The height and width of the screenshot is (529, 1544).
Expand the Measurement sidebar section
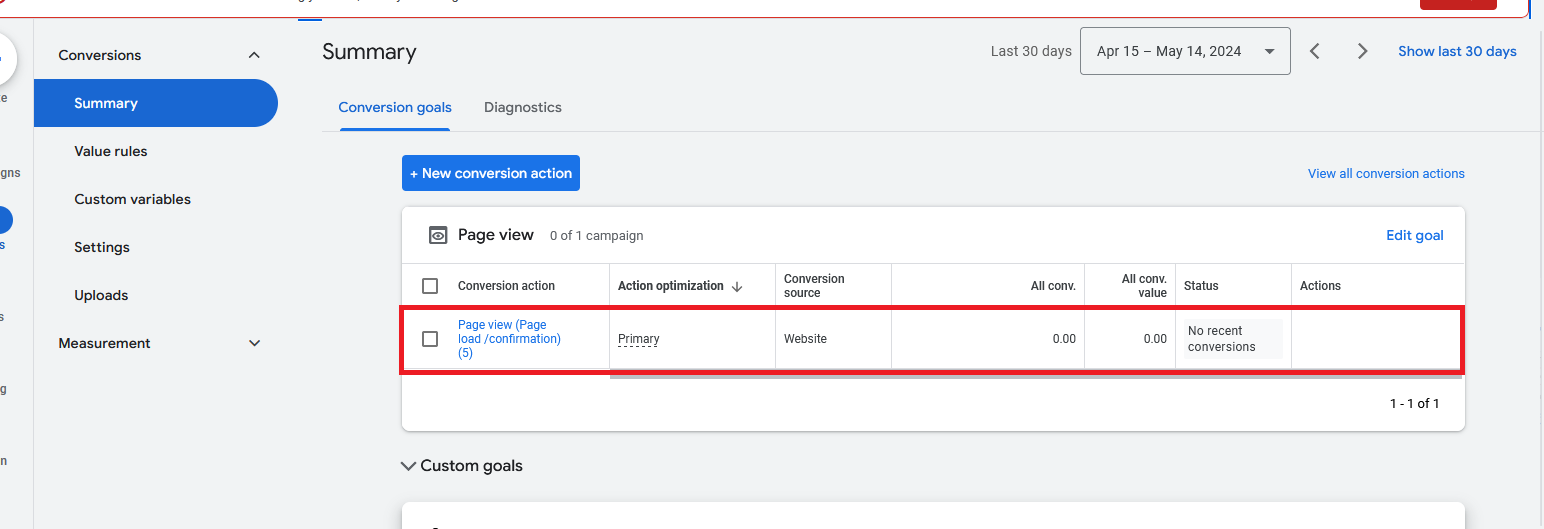coord(254,343)
